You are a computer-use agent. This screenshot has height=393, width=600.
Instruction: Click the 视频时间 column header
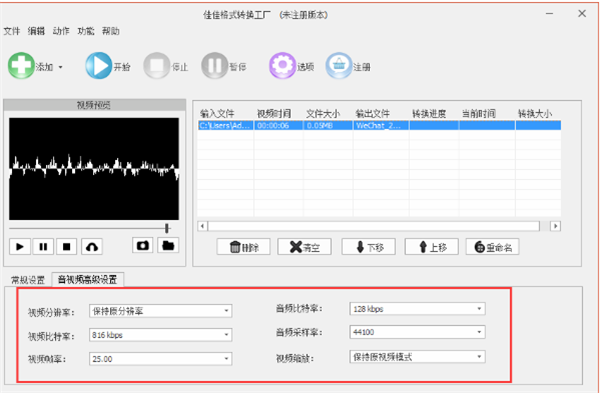(x=274, y=114)
